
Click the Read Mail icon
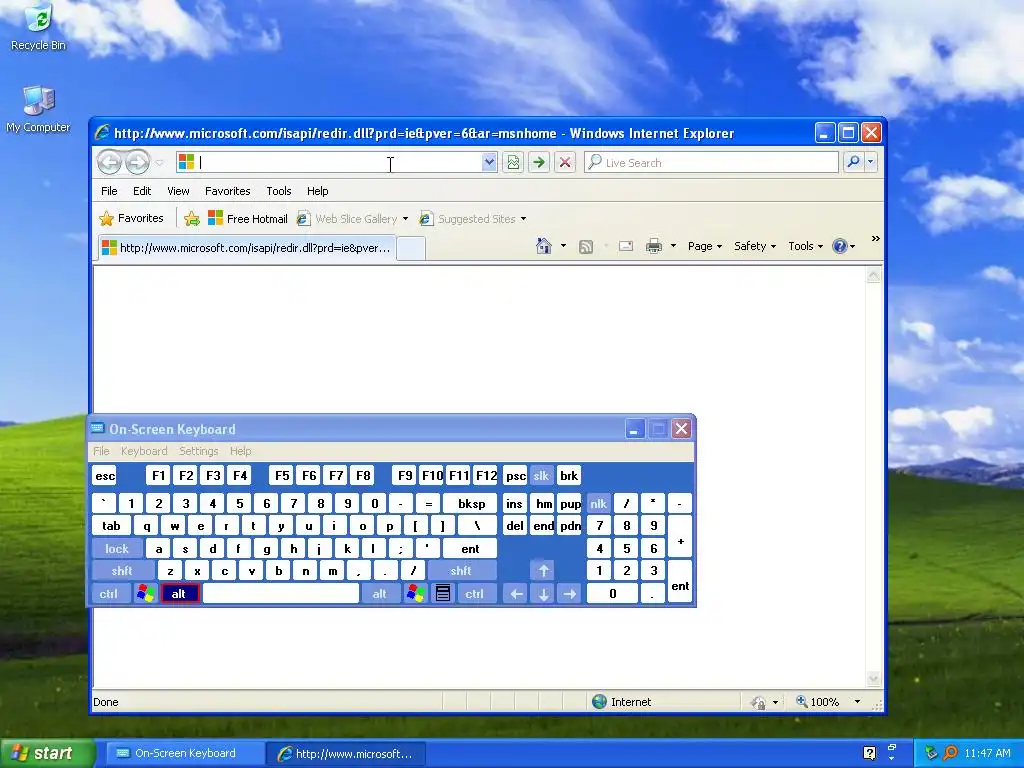point(626,246)
